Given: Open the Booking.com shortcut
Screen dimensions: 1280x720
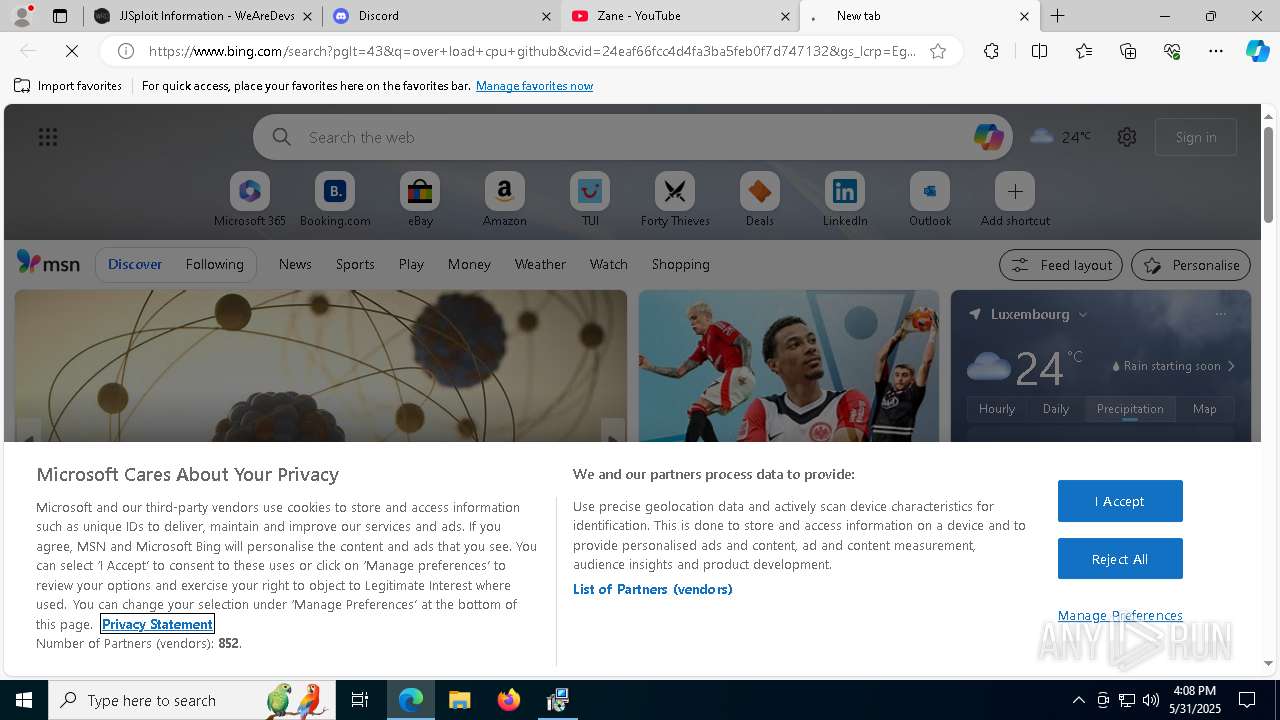Looking at the screenshot, I should point(335,198).
